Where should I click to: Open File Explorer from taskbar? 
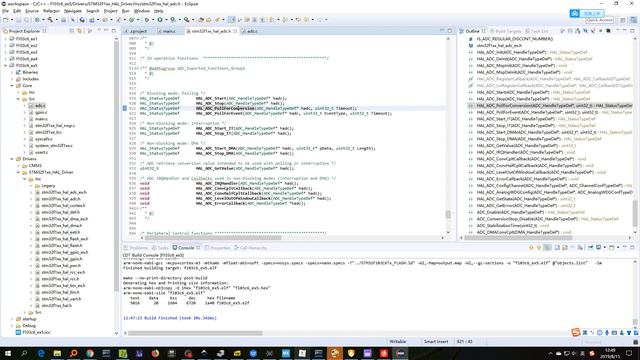click(x=57, y=353)
